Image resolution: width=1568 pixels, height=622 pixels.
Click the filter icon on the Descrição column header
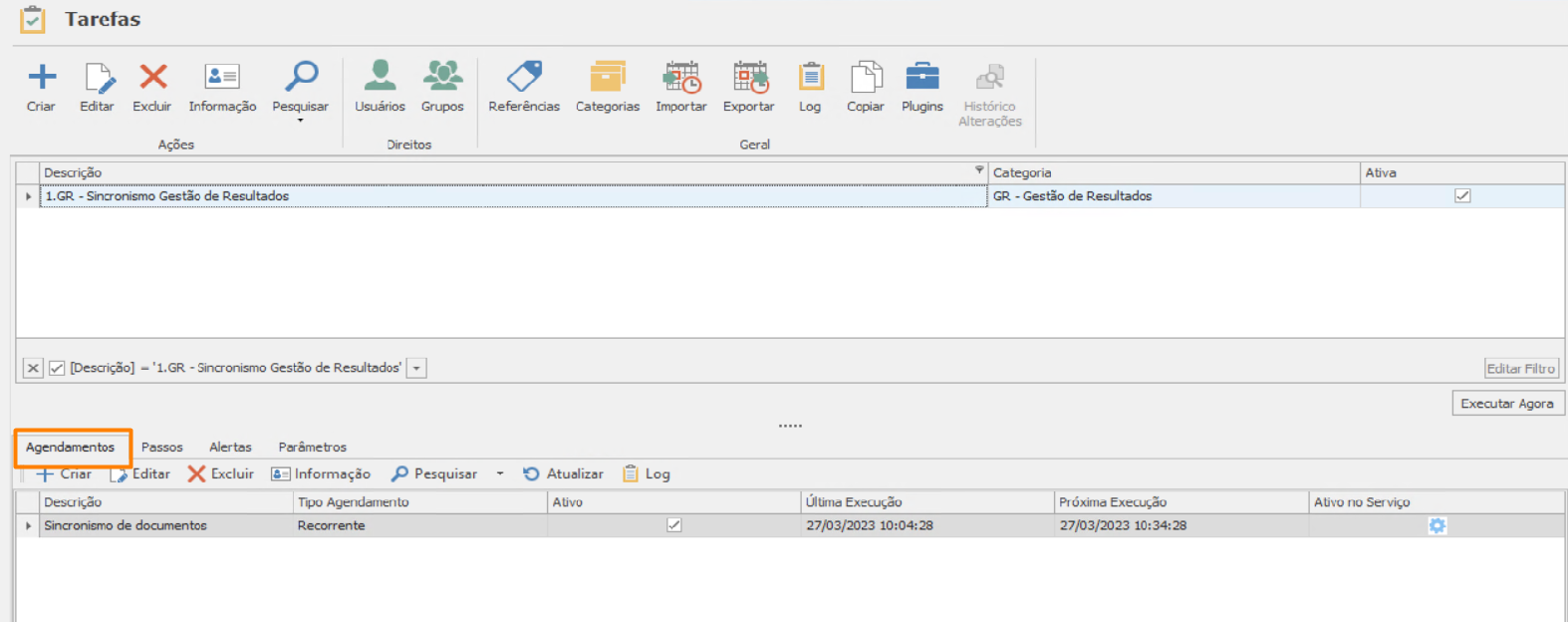tap(979, 170)
